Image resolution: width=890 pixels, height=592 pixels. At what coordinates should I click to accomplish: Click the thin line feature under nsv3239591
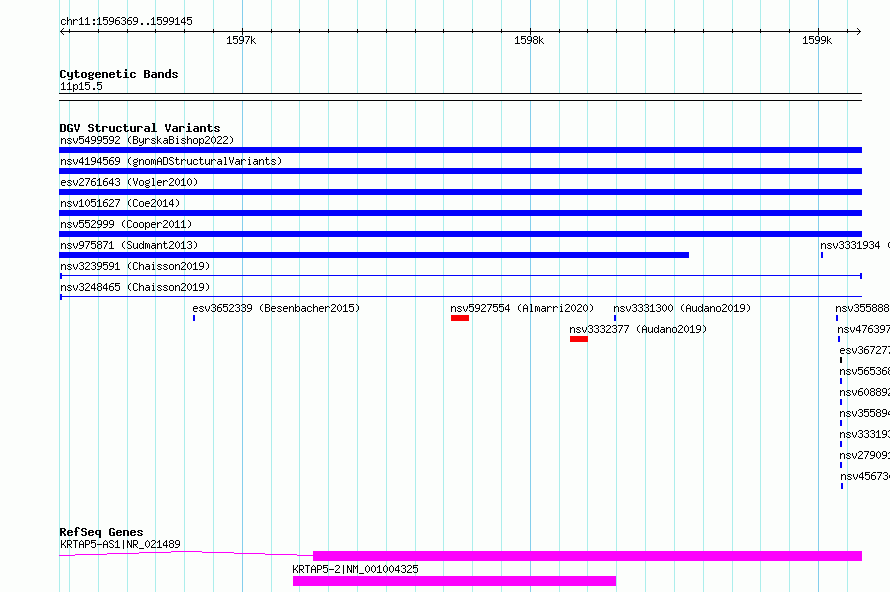[460, 276]
